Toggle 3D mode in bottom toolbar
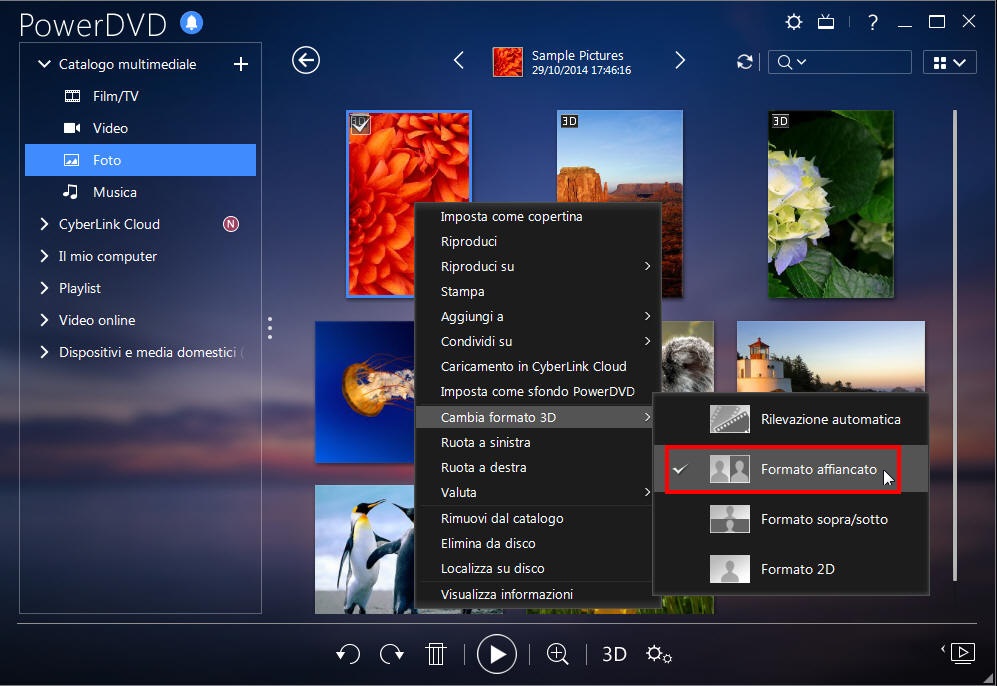The image size is (997, 686). tap(614, 654)
